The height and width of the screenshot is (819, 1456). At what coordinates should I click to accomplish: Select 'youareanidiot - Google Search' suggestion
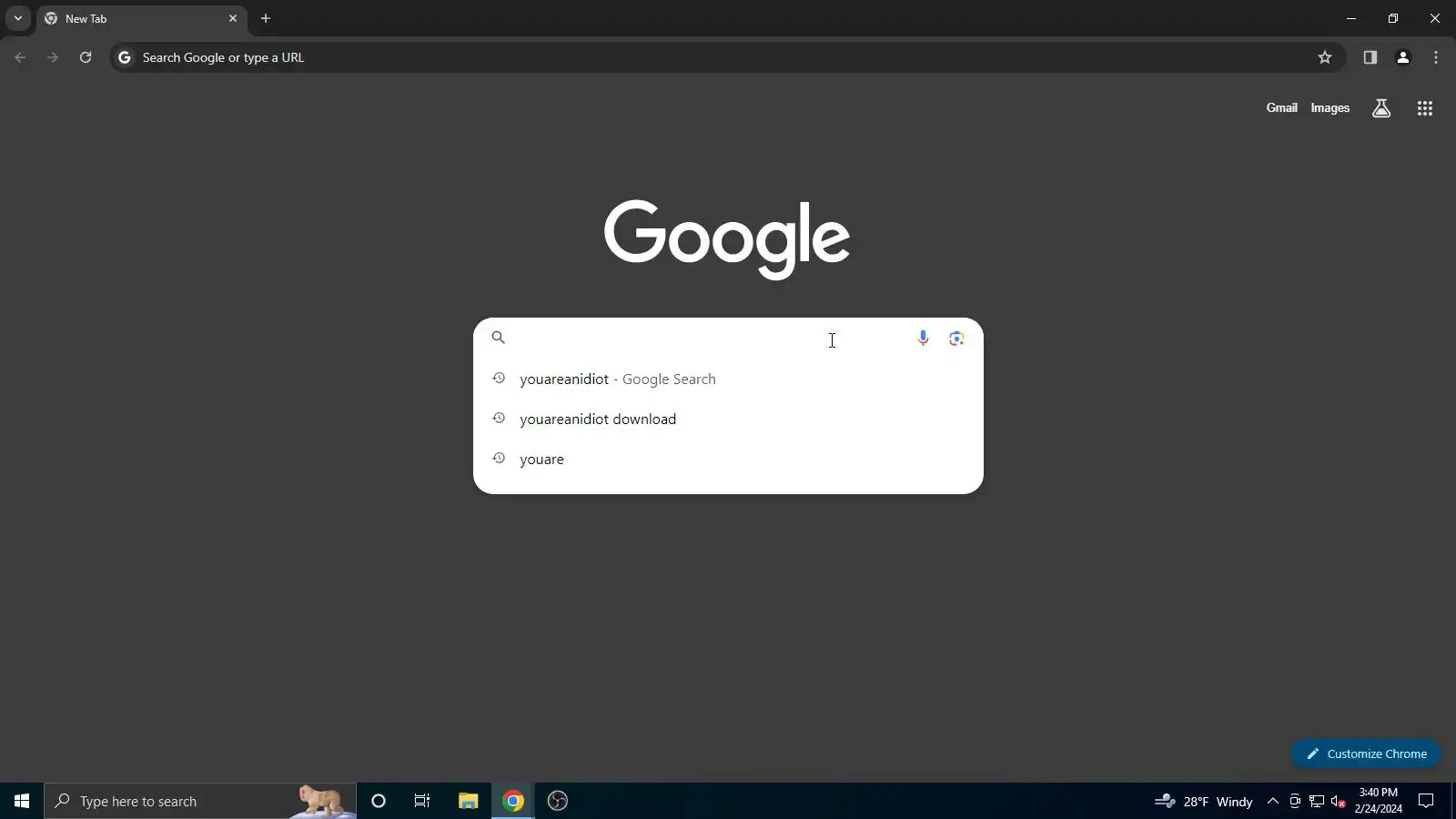(728, 379)
